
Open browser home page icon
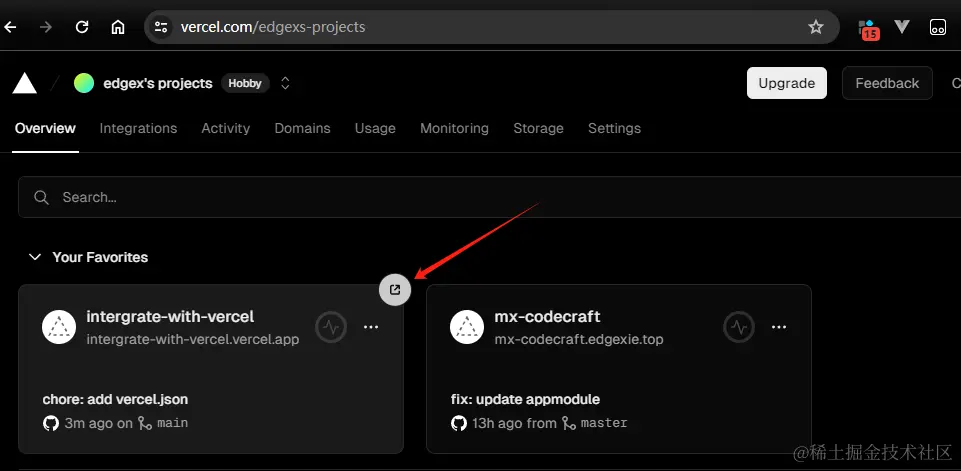click(x=118, y=27)
